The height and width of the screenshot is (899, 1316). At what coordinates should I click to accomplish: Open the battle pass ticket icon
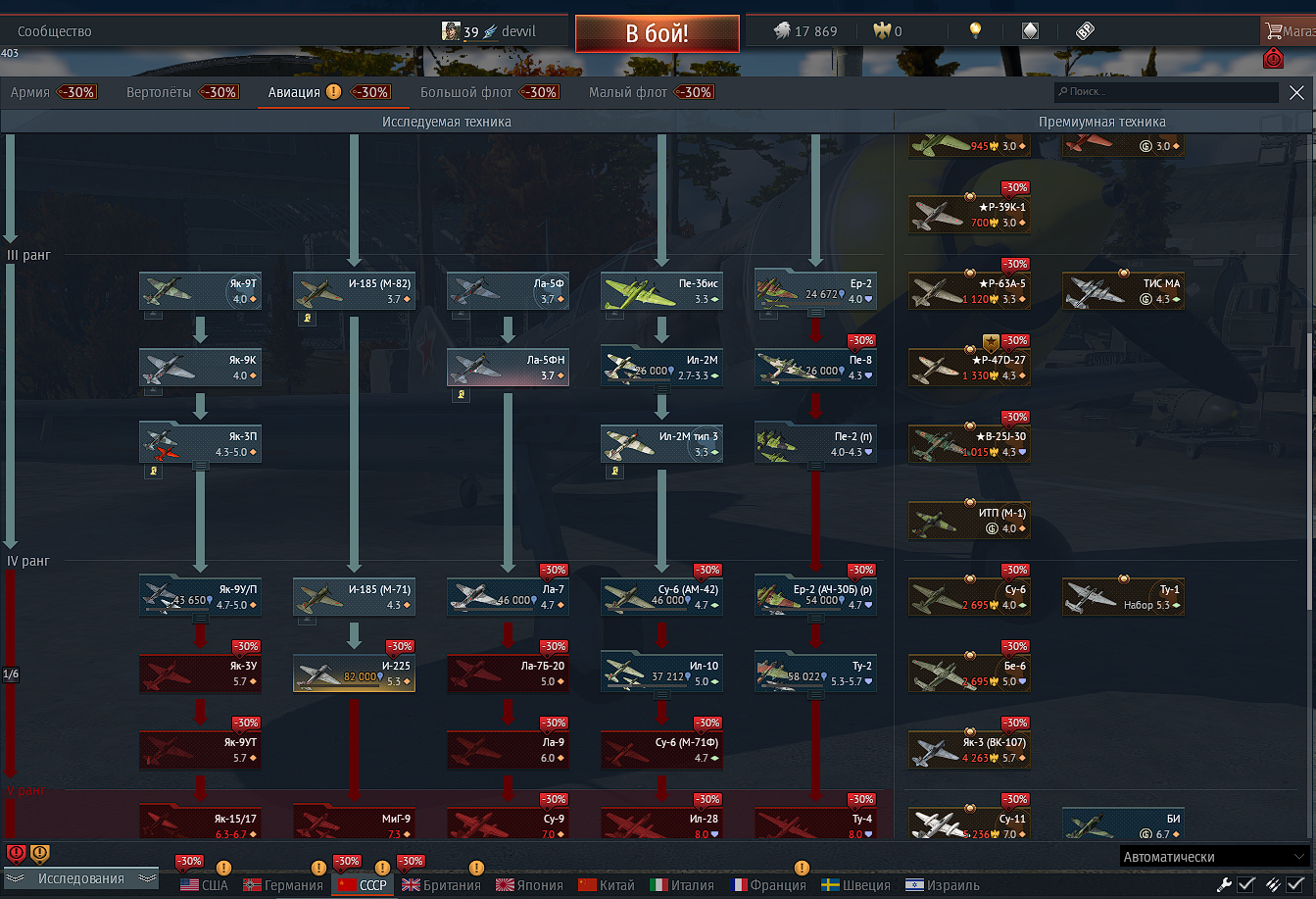1084,31
